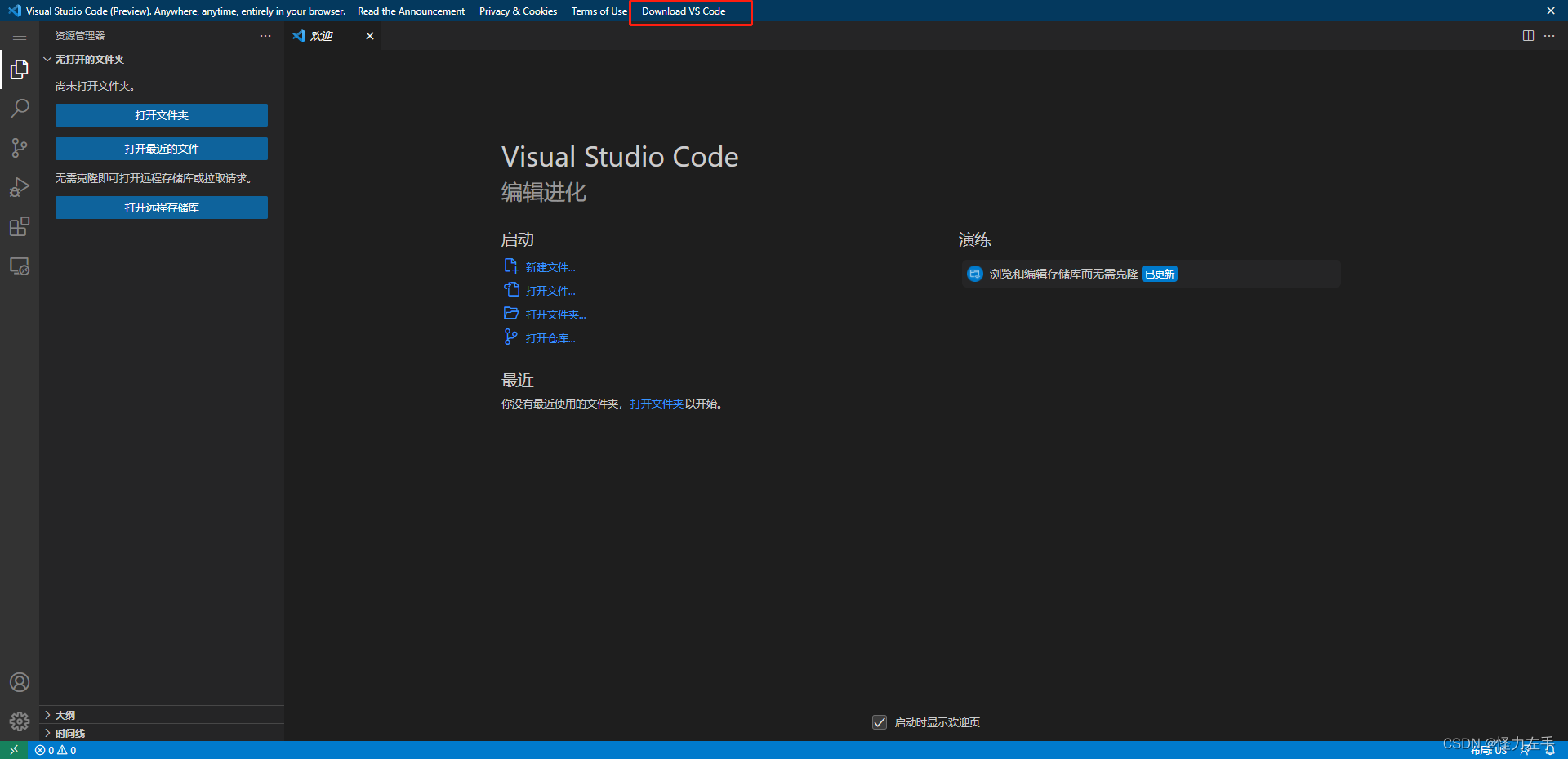Click 布局: US keyboard layout status

pyautogui.click(x=1489, y=751)
